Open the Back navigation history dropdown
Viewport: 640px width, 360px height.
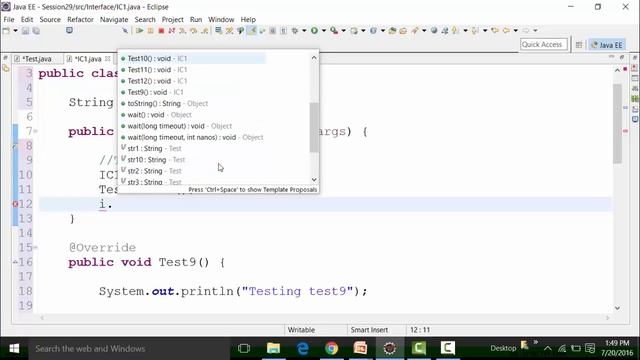pyautogui.click(x=516, y=31)
